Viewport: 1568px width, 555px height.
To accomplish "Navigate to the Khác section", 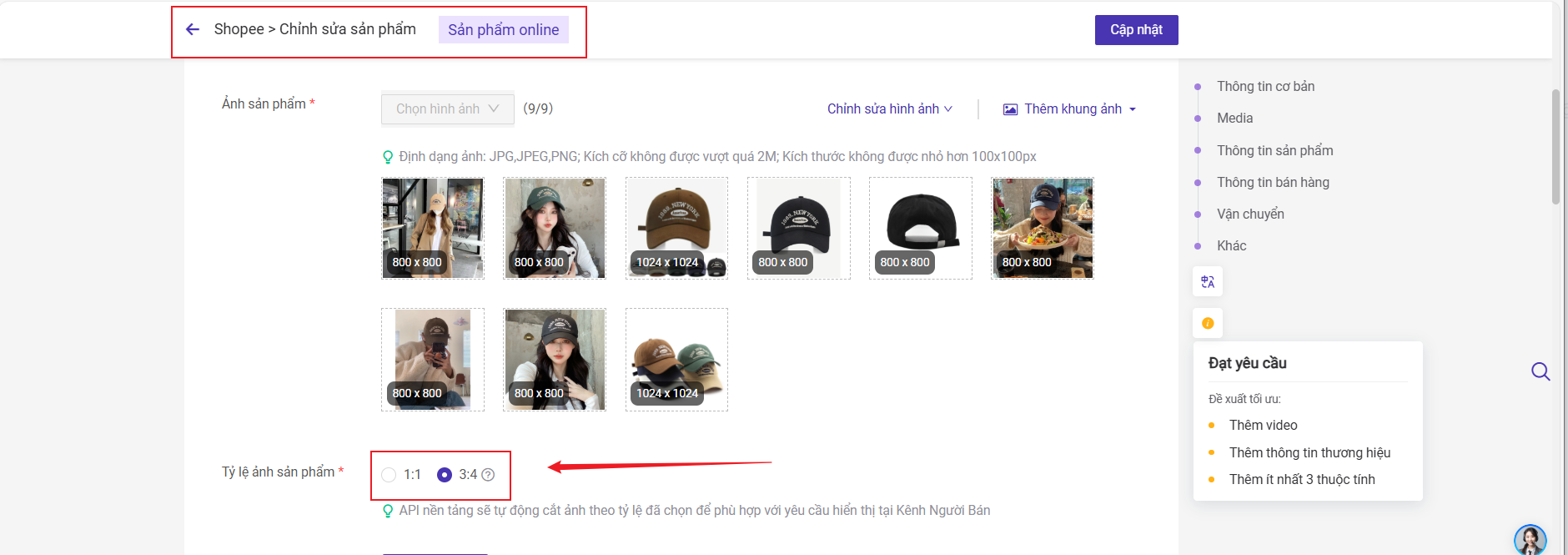I will (x=1231, y=245).
